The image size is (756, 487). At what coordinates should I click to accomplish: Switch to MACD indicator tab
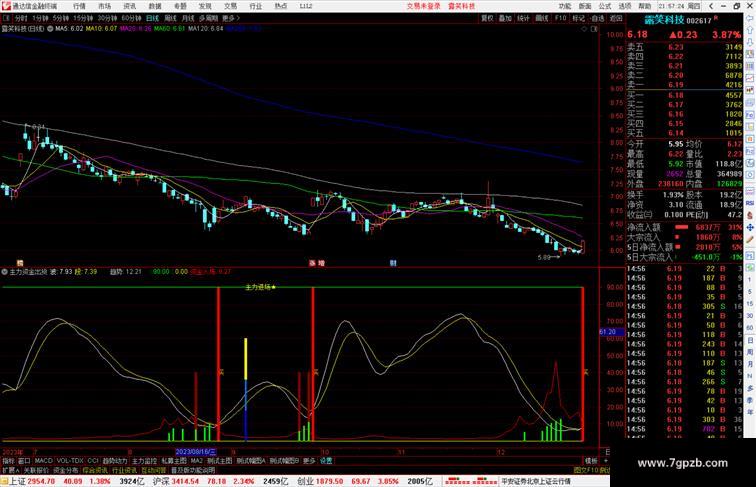point(43,461)
